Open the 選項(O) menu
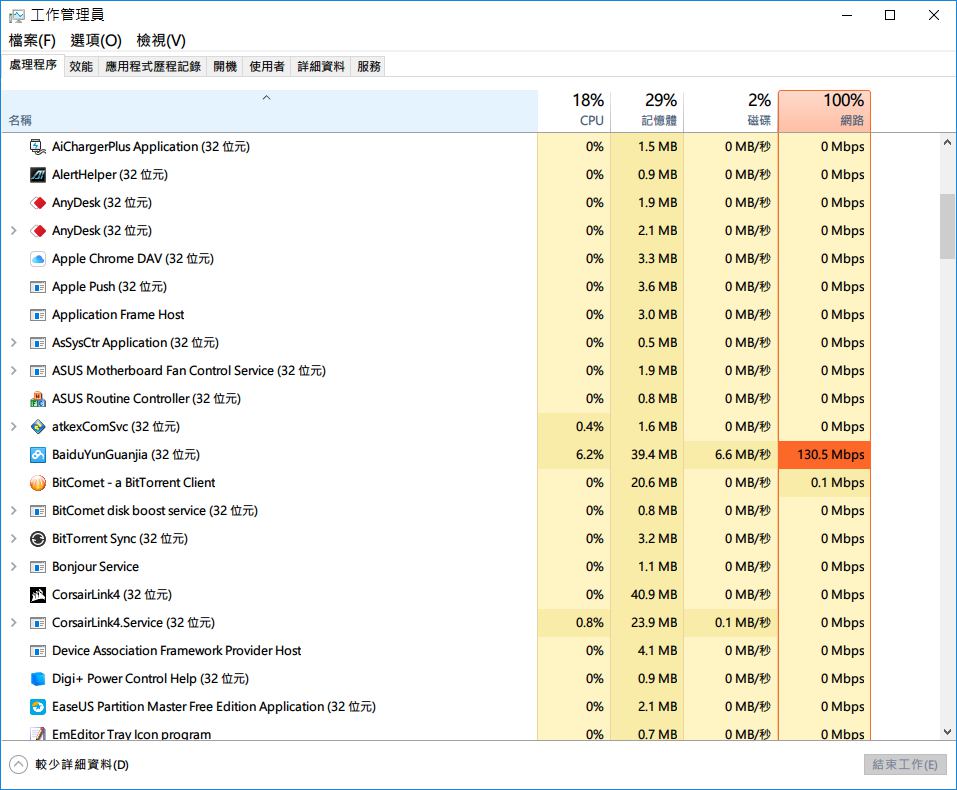 click(96, 40)
